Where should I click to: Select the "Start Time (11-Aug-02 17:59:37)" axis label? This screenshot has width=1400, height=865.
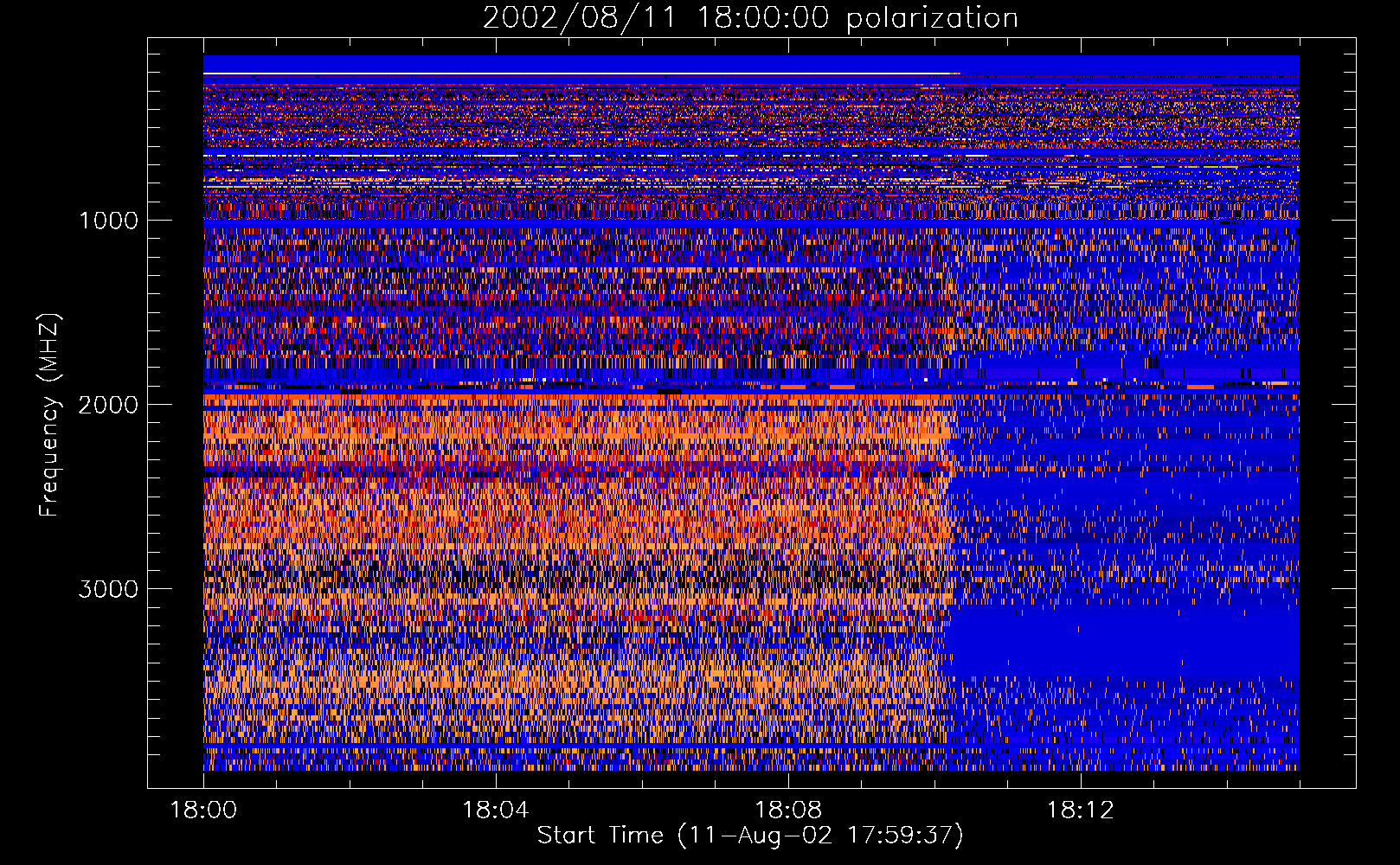point(750,836)
